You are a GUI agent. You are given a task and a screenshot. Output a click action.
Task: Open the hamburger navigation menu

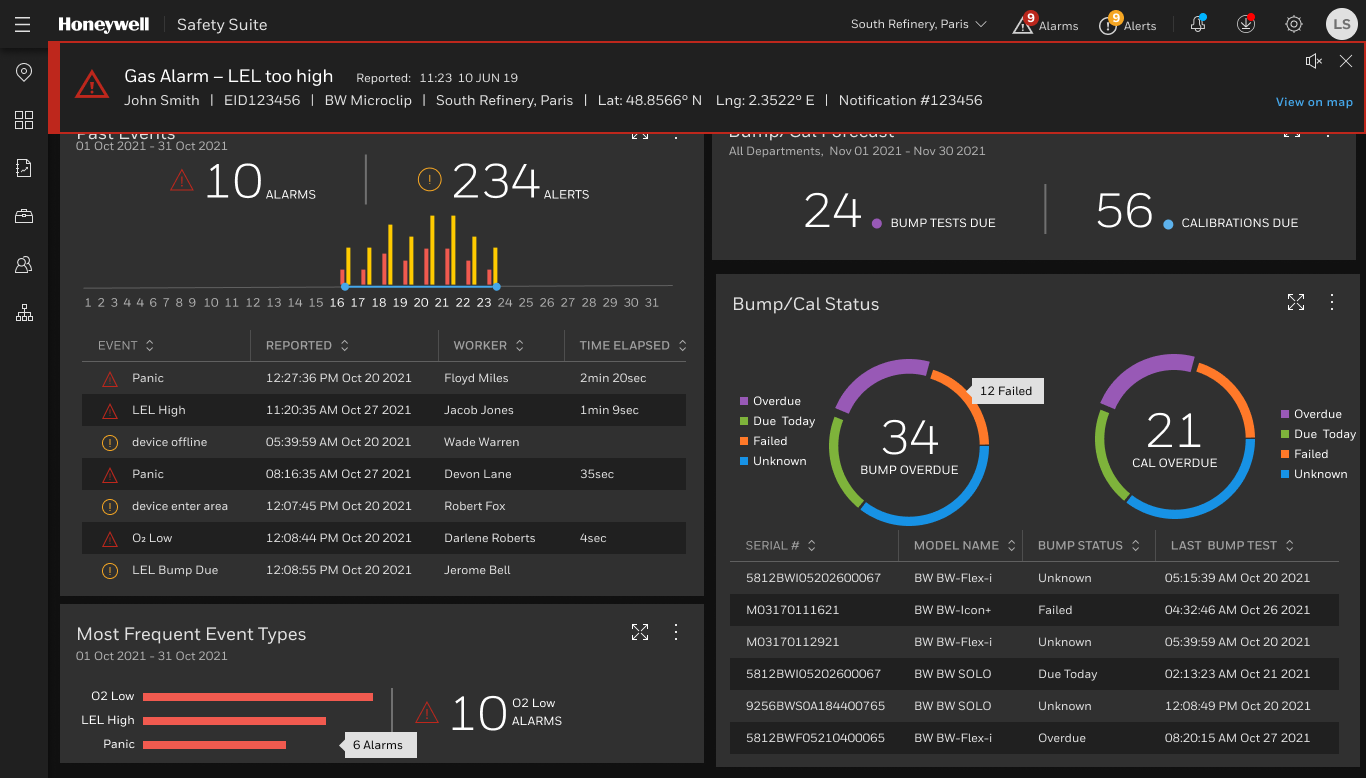pos(23,24)
